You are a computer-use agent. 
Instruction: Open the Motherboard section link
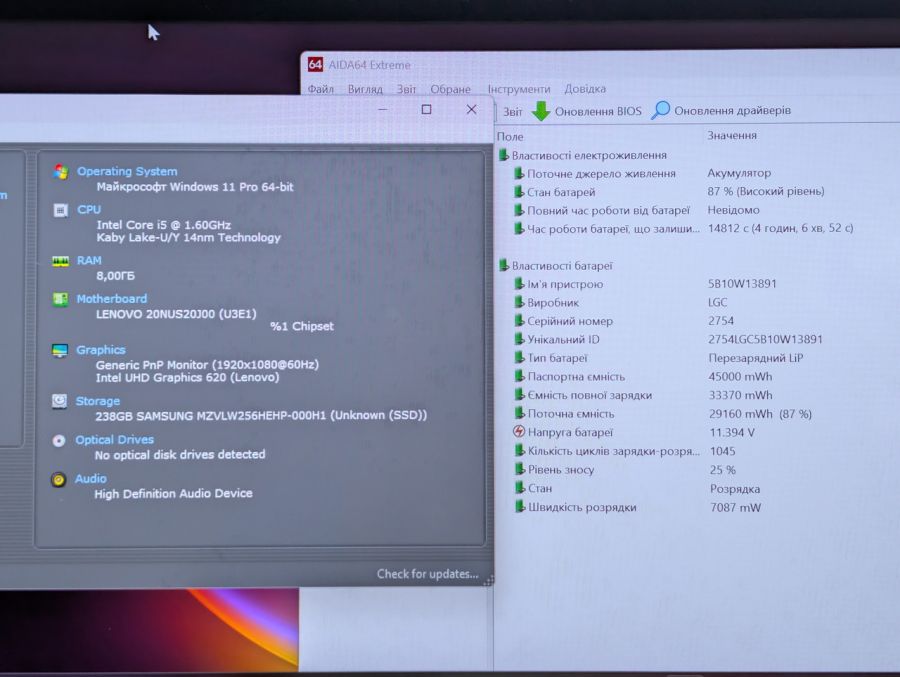(111, 299)
